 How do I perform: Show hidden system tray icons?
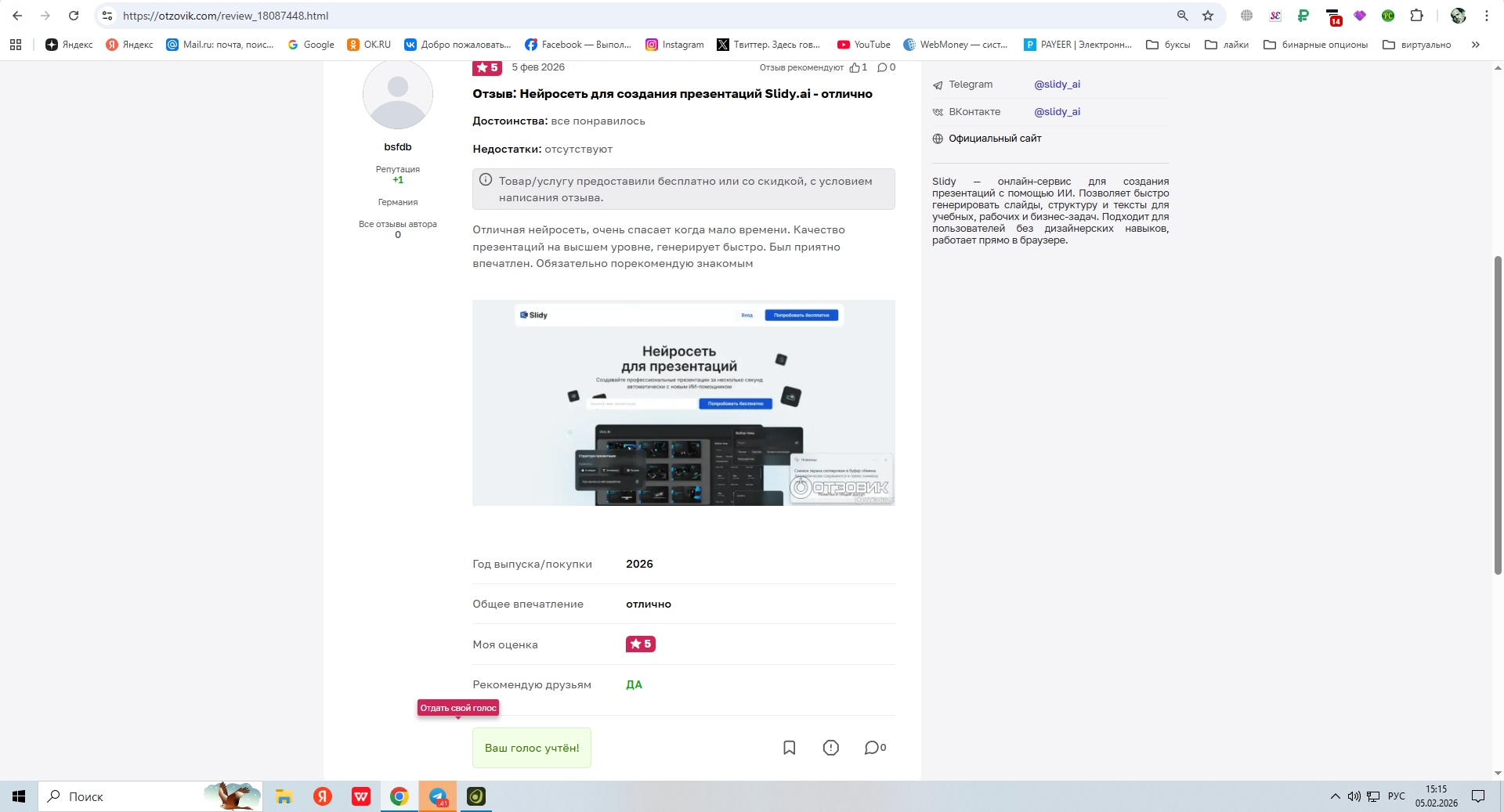(x=1335, y=796)
